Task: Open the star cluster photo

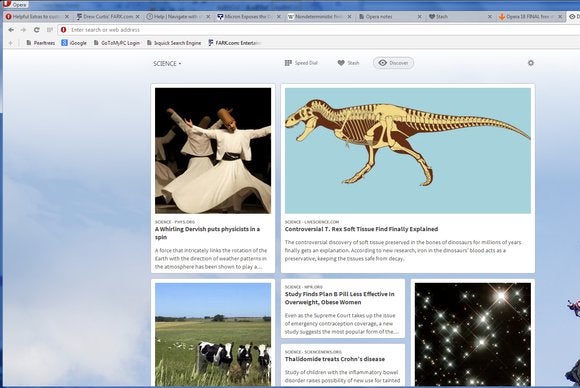Action: 473,335
